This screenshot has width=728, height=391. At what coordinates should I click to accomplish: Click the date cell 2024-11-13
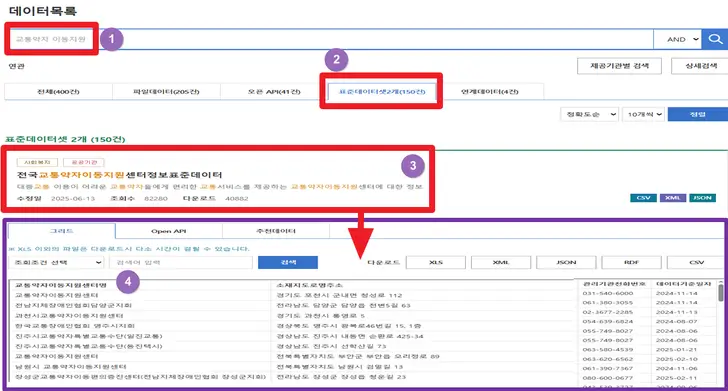click(676, 312)
